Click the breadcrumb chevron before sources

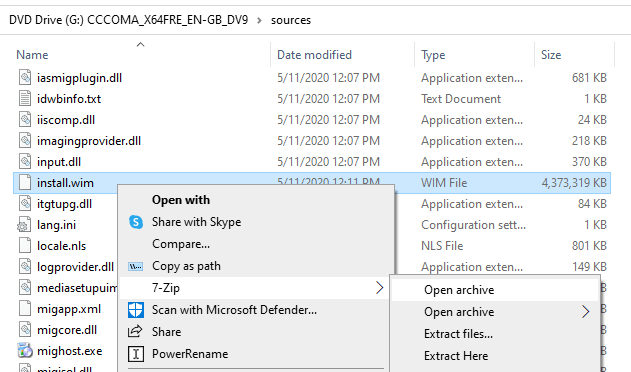[259, 20]
